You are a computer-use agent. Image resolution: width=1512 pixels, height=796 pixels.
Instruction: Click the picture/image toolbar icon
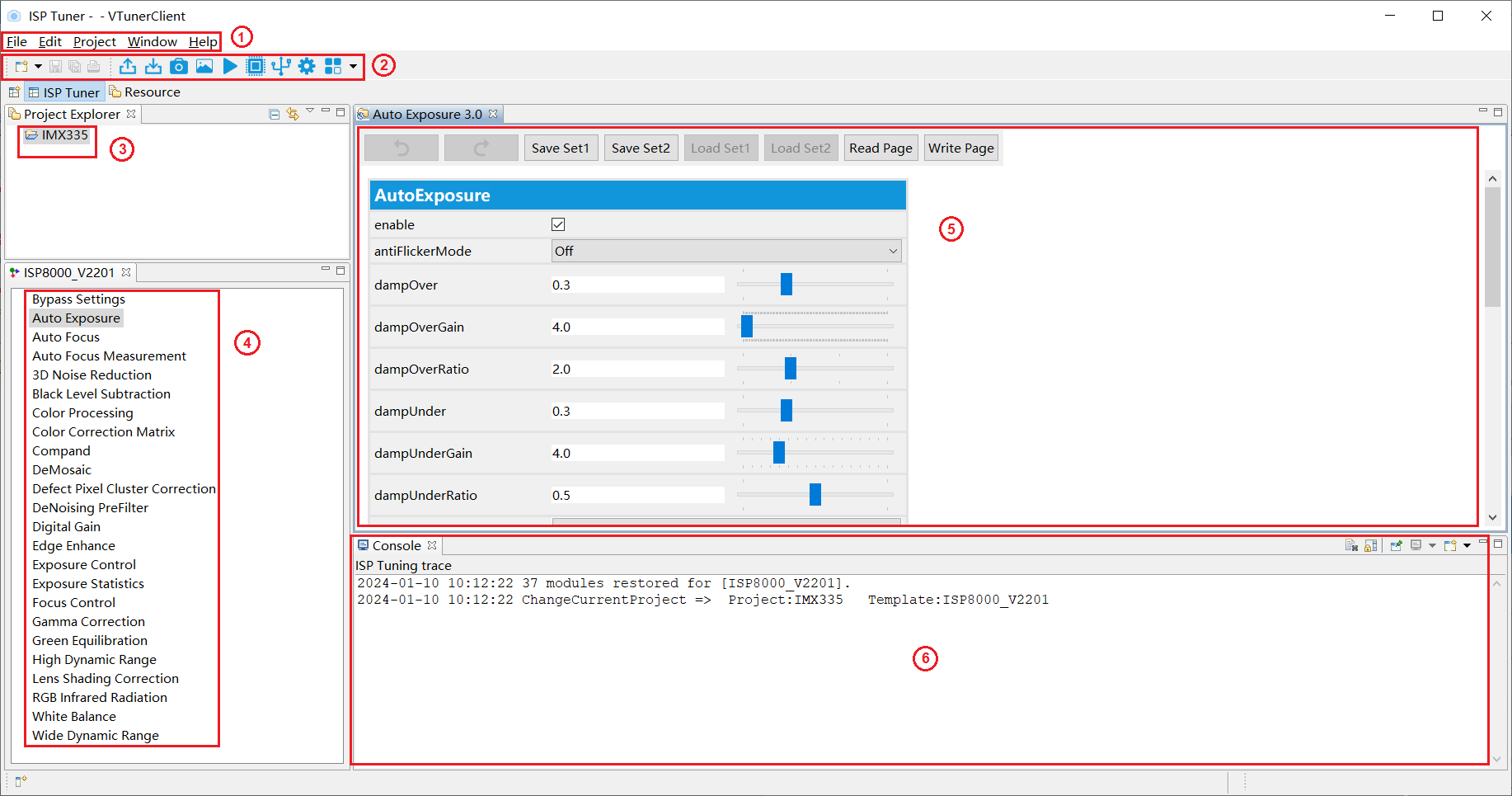pyautogui.click(x=204, y=66)
